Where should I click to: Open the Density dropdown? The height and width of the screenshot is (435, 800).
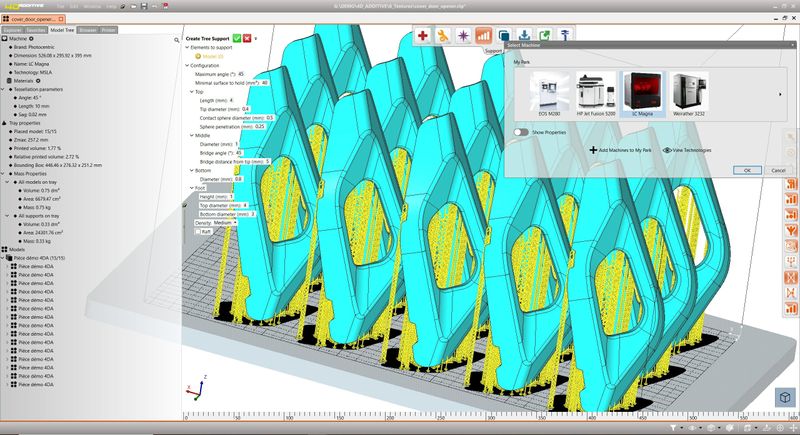(224, 222)
